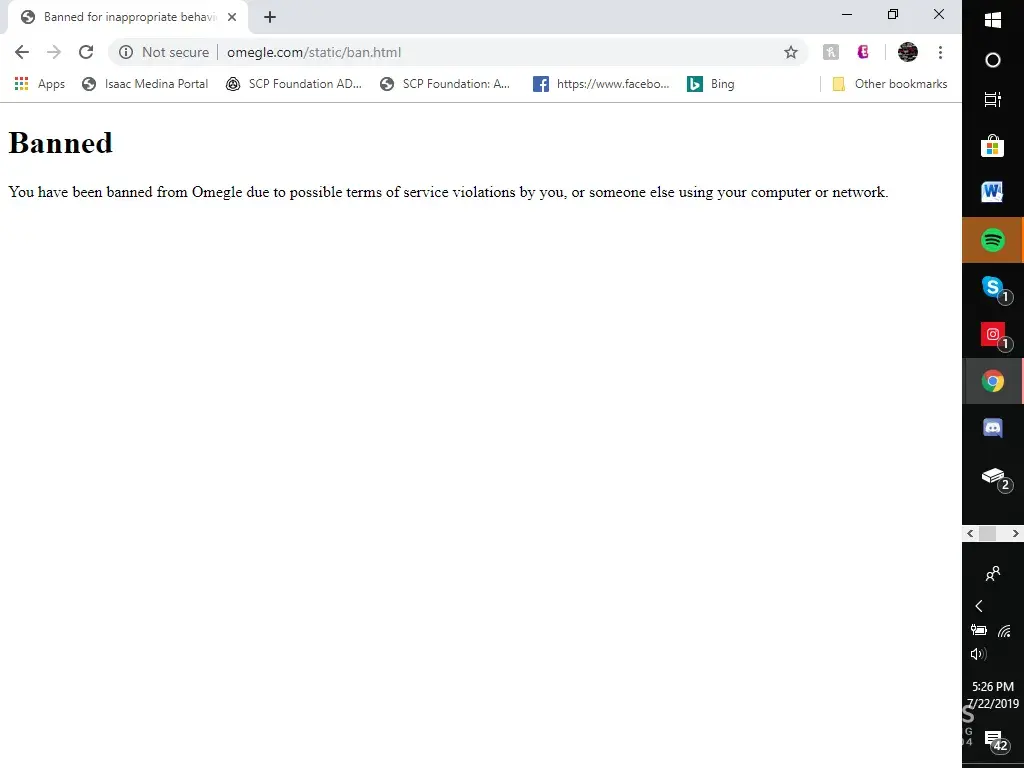Viewport: 1024px width, 768px height.
Task: Open the Bing bookmark
Action: 711,84
